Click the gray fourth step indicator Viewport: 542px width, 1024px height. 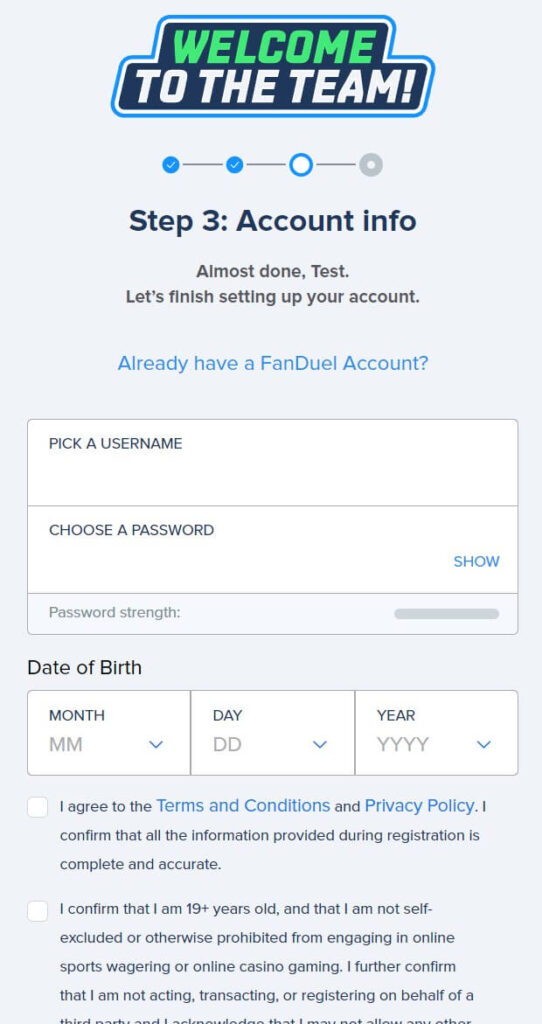tap(371, 165)
